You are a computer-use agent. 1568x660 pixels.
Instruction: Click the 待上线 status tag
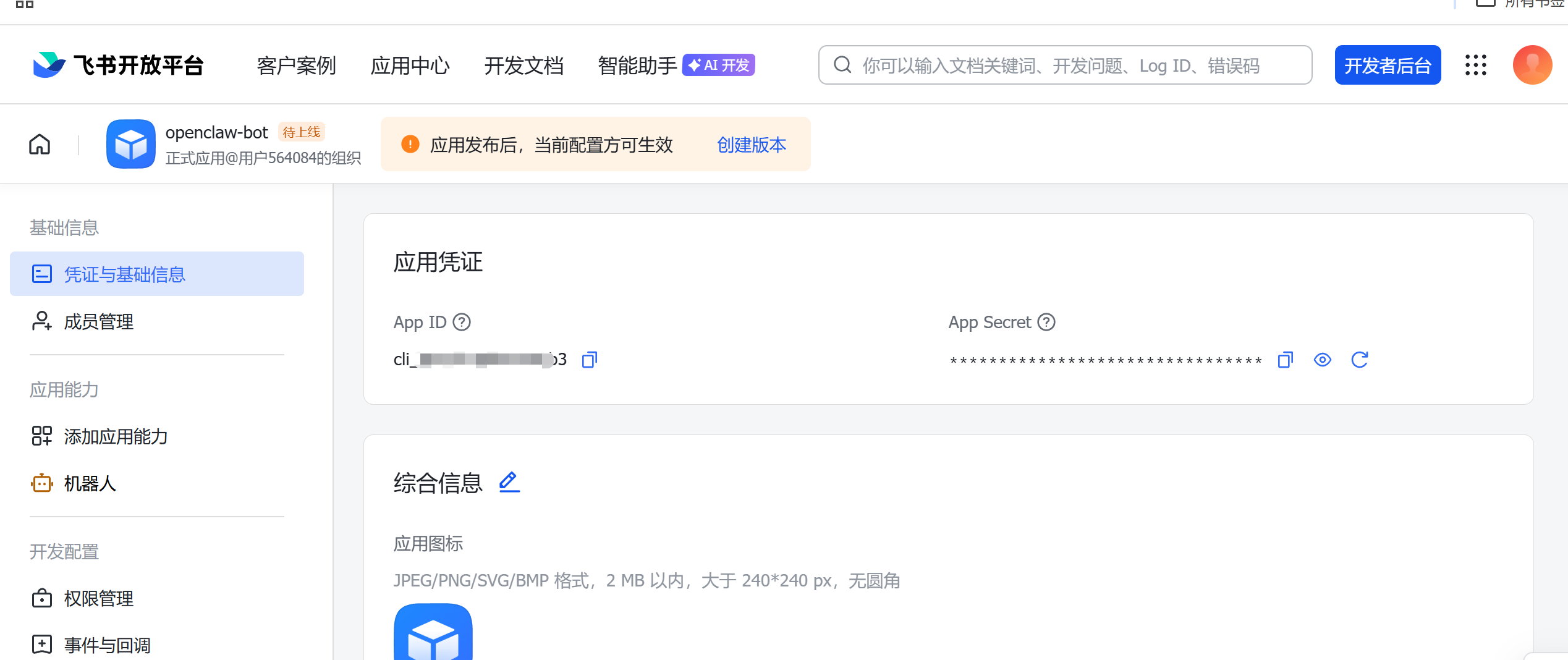point(302,132)
